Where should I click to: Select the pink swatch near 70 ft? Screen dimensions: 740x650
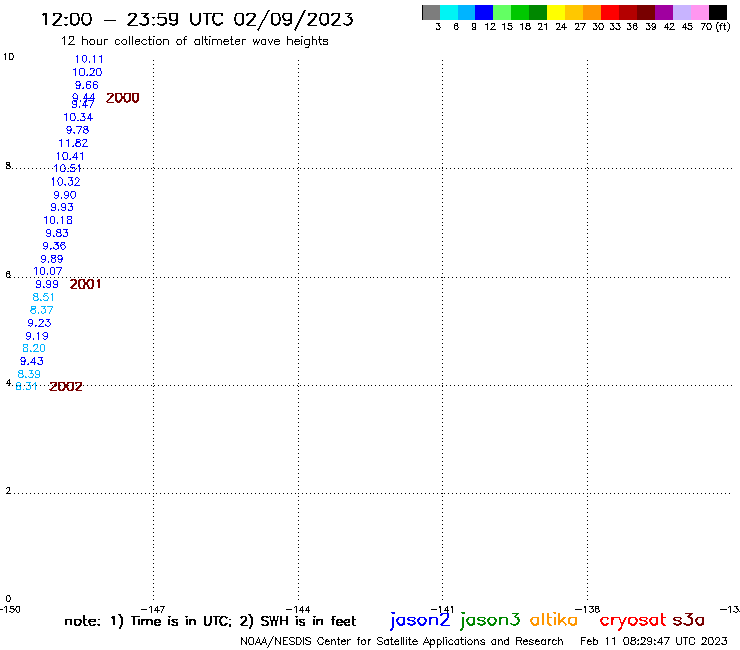click(x=700, y=12)
